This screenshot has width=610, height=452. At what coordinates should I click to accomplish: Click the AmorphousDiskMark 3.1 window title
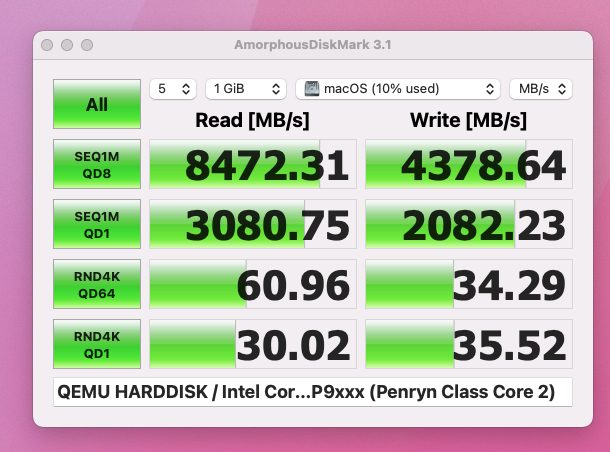pyautogui.click(x=313, y=45)
